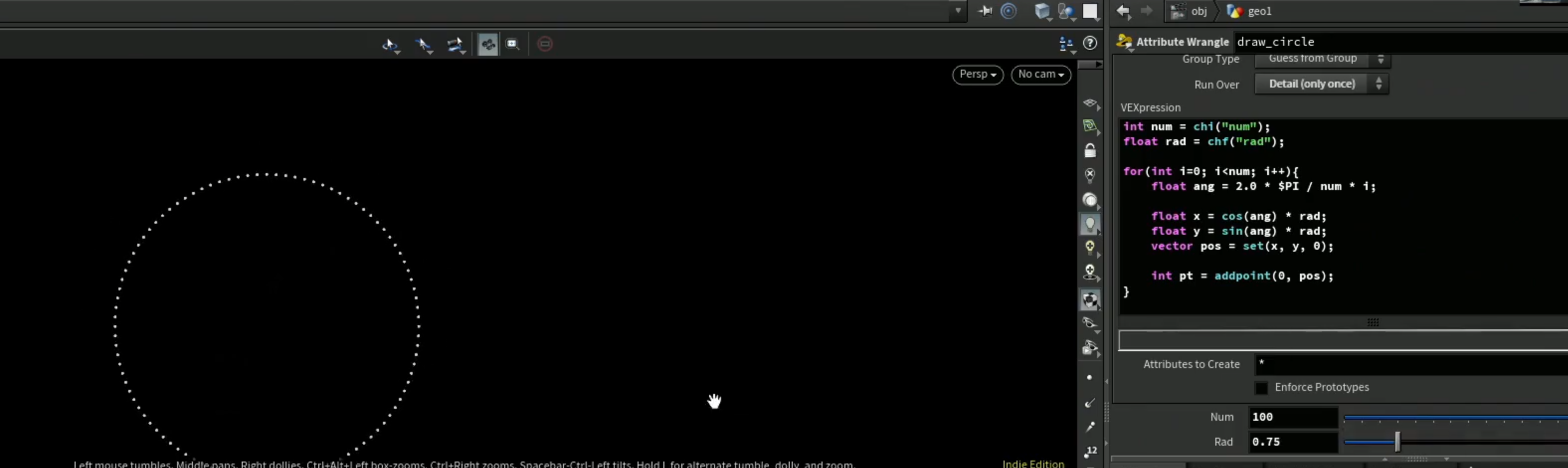Open the Group Type selector
1568x468 pixels.
pos(1321,59)
